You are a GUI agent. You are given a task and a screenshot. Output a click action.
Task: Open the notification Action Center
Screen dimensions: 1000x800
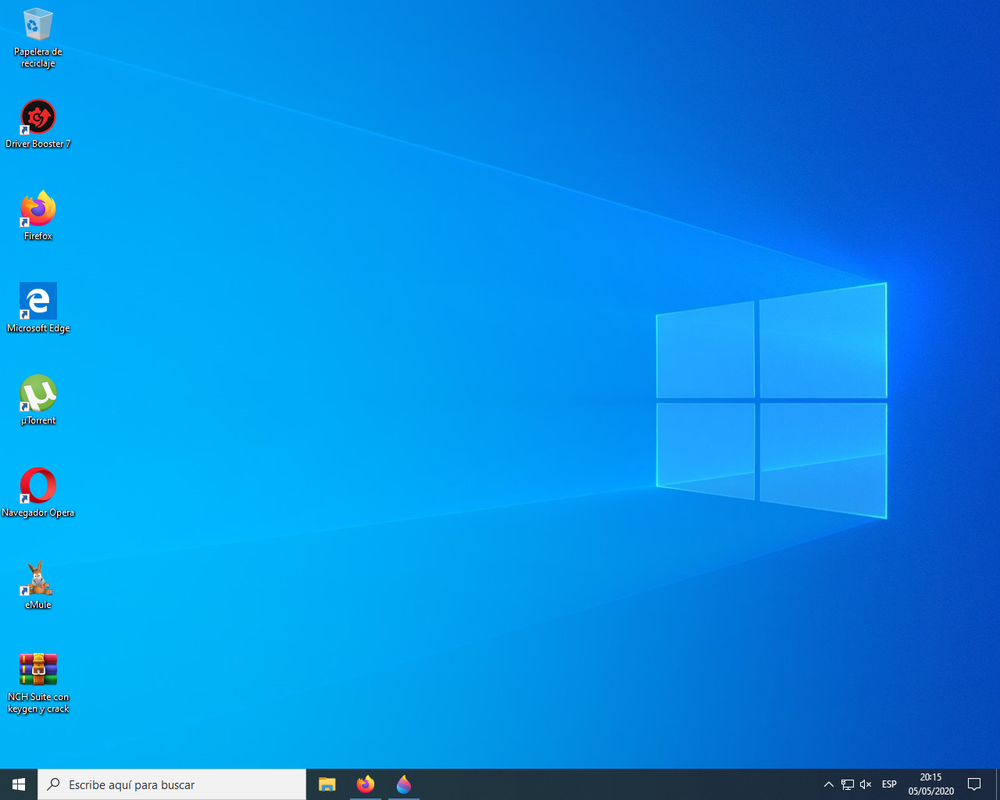click(974, 784)
